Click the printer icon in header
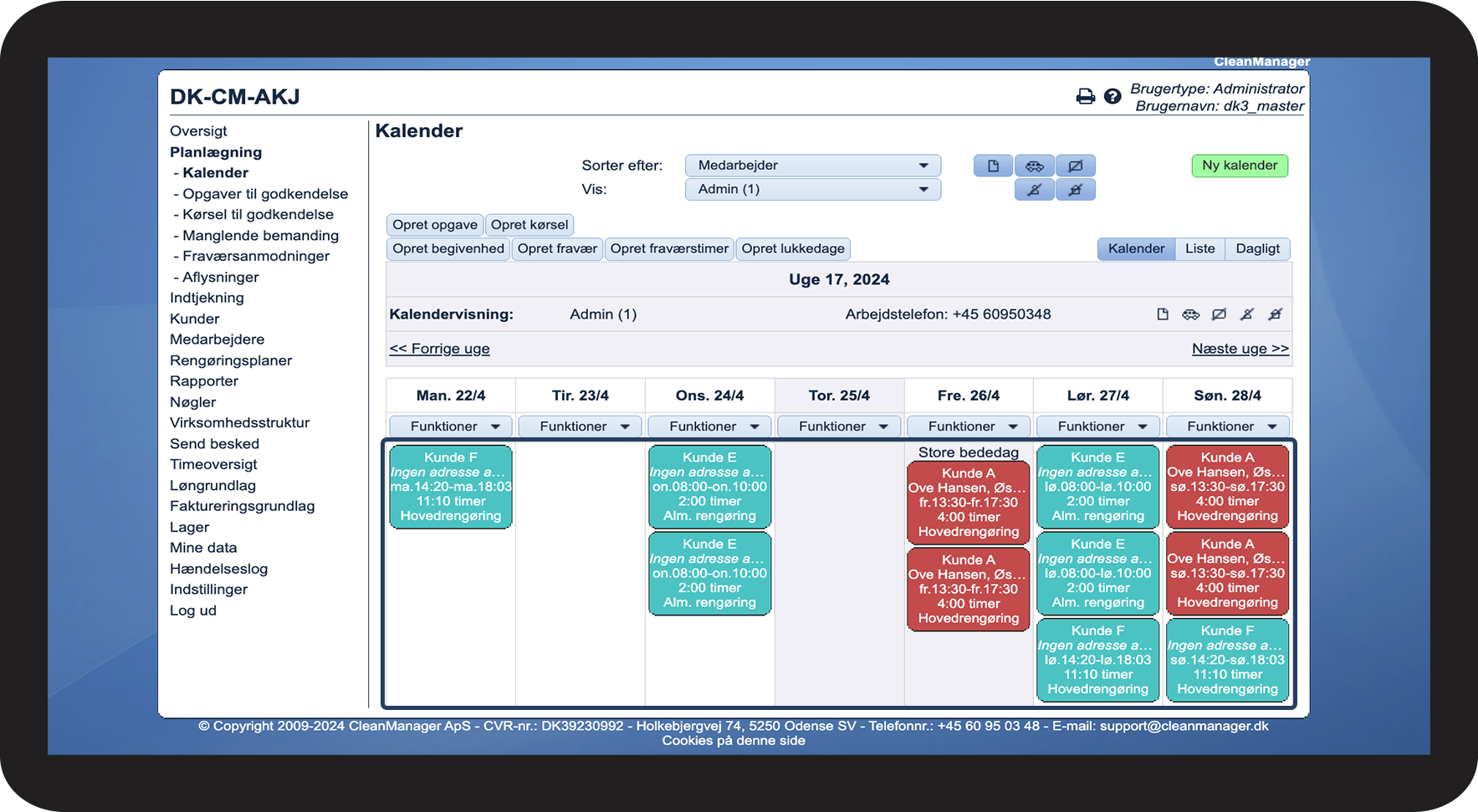The image size is (1478, 812). (x=1085, y=96)
